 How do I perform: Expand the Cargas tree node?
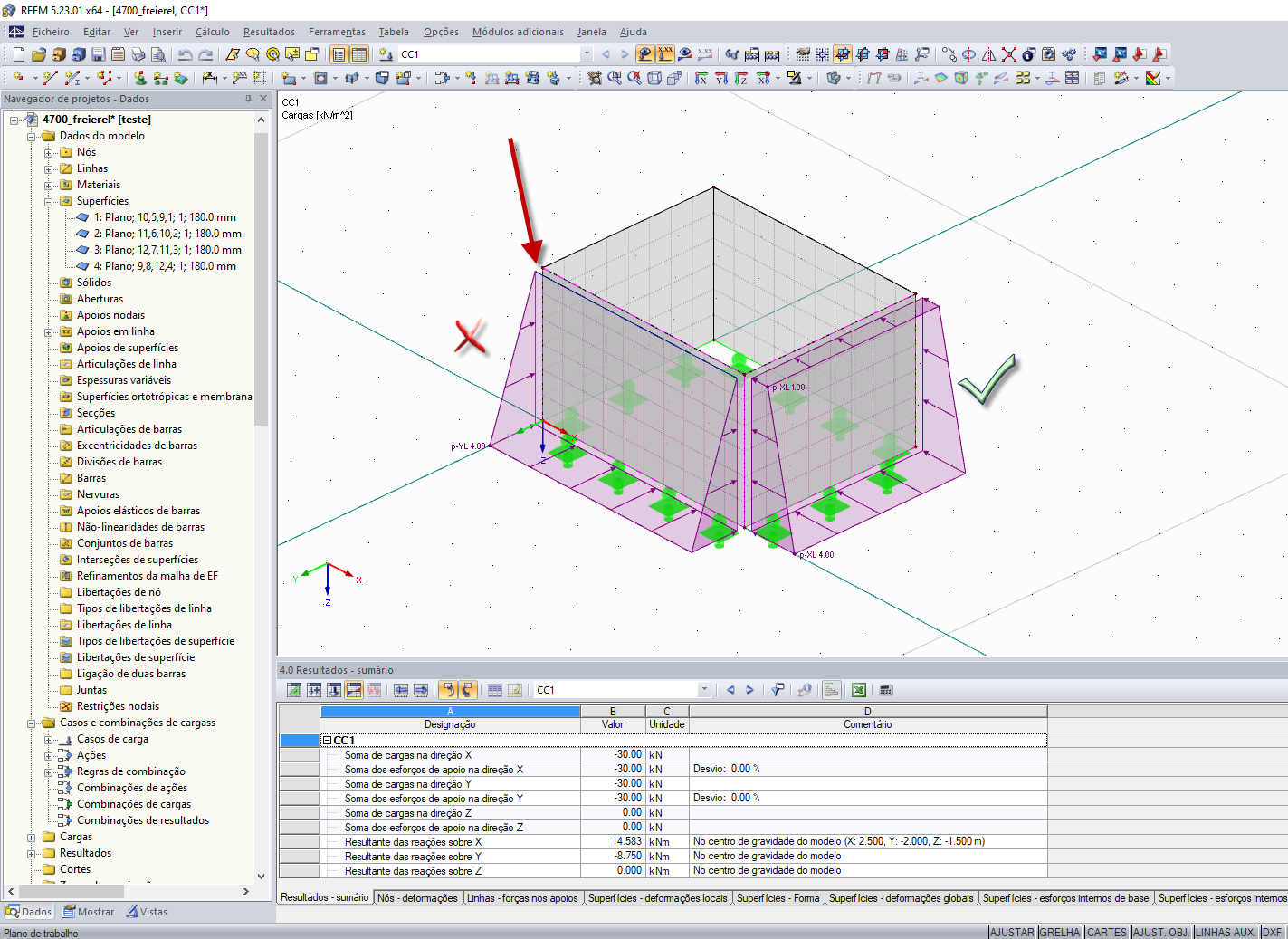[x=32, y=837]
